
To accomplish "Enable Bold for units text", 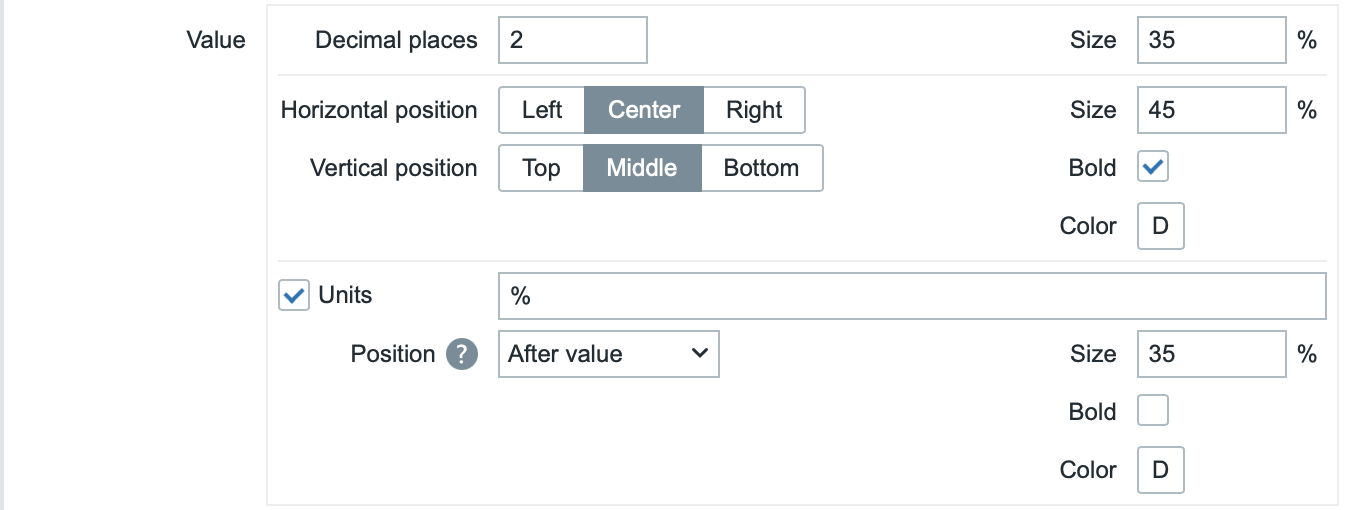I will (1153, 411).
